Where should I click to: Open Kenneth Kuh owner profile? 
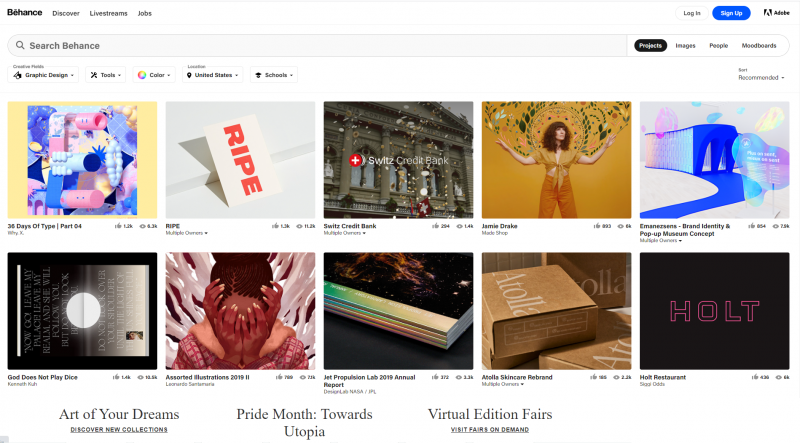(x=22, y=384)
